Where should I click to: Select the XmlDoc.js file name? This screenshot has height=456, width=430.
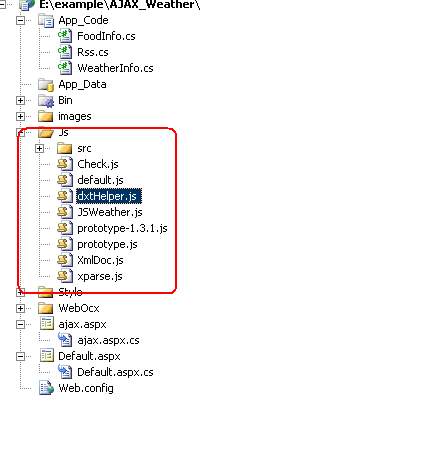pos(100,260)
